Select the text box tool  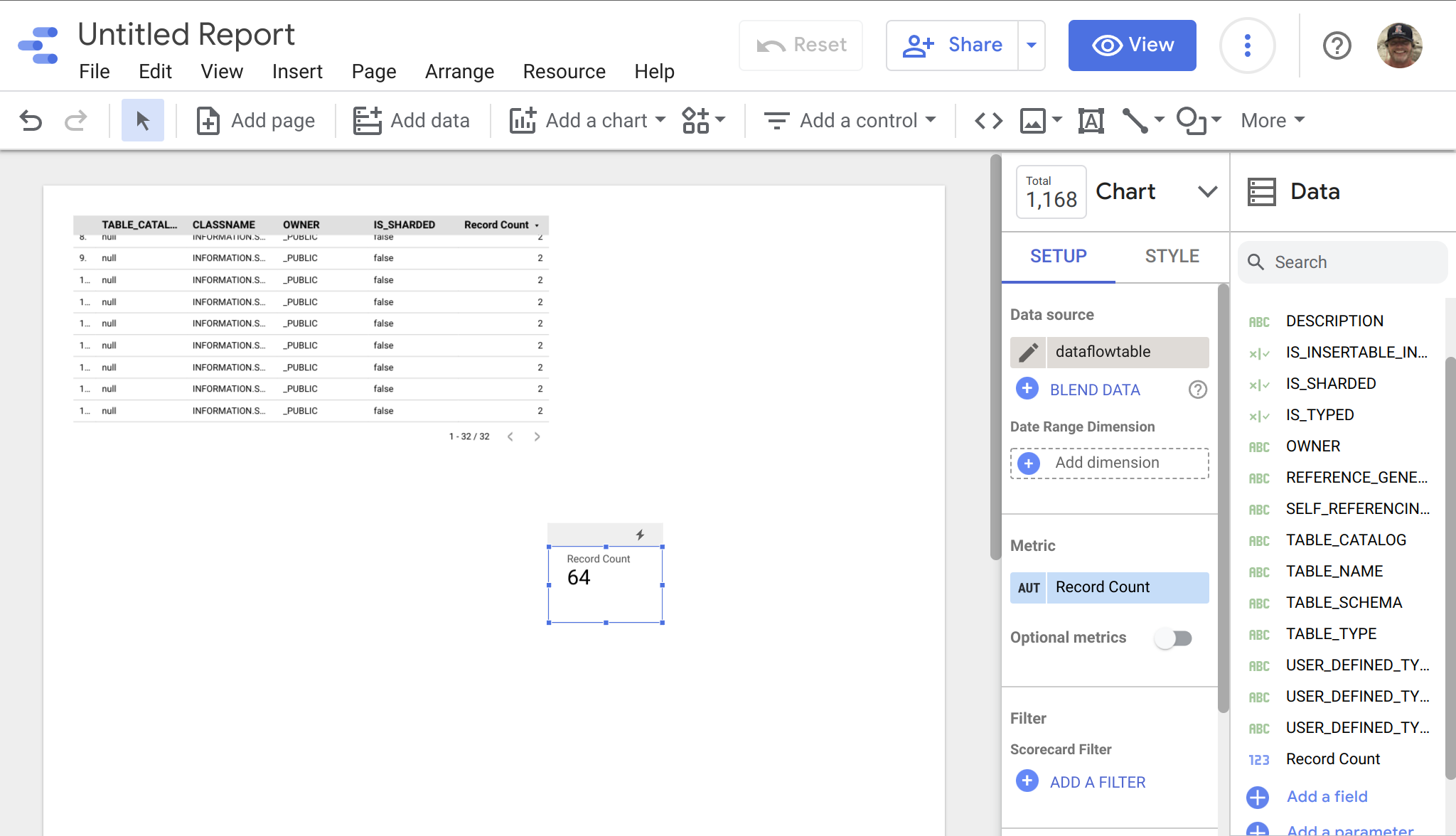point(1091,120)
